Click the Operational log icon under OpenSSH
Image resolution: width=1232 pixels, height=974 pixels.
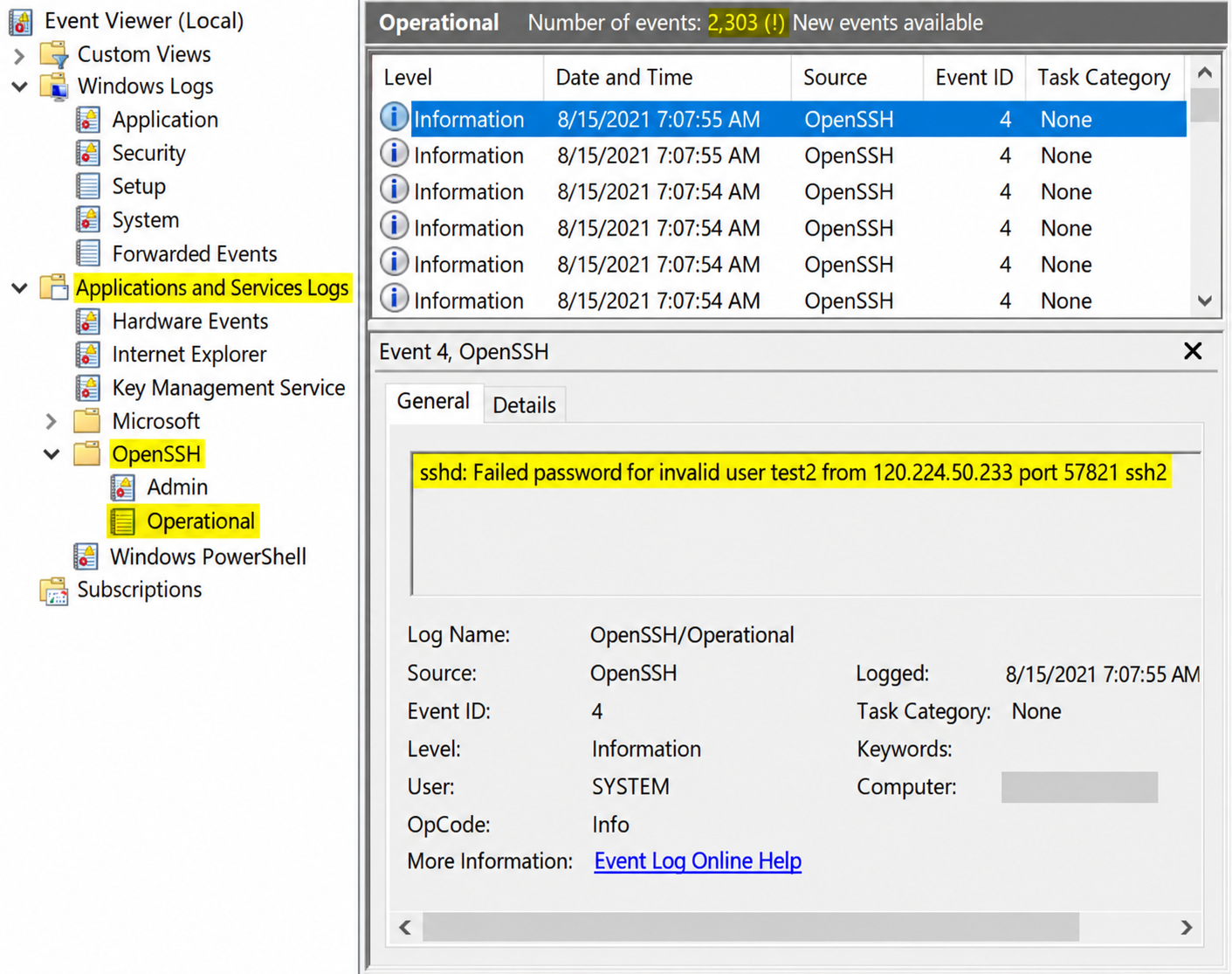[x=123, y=522]
